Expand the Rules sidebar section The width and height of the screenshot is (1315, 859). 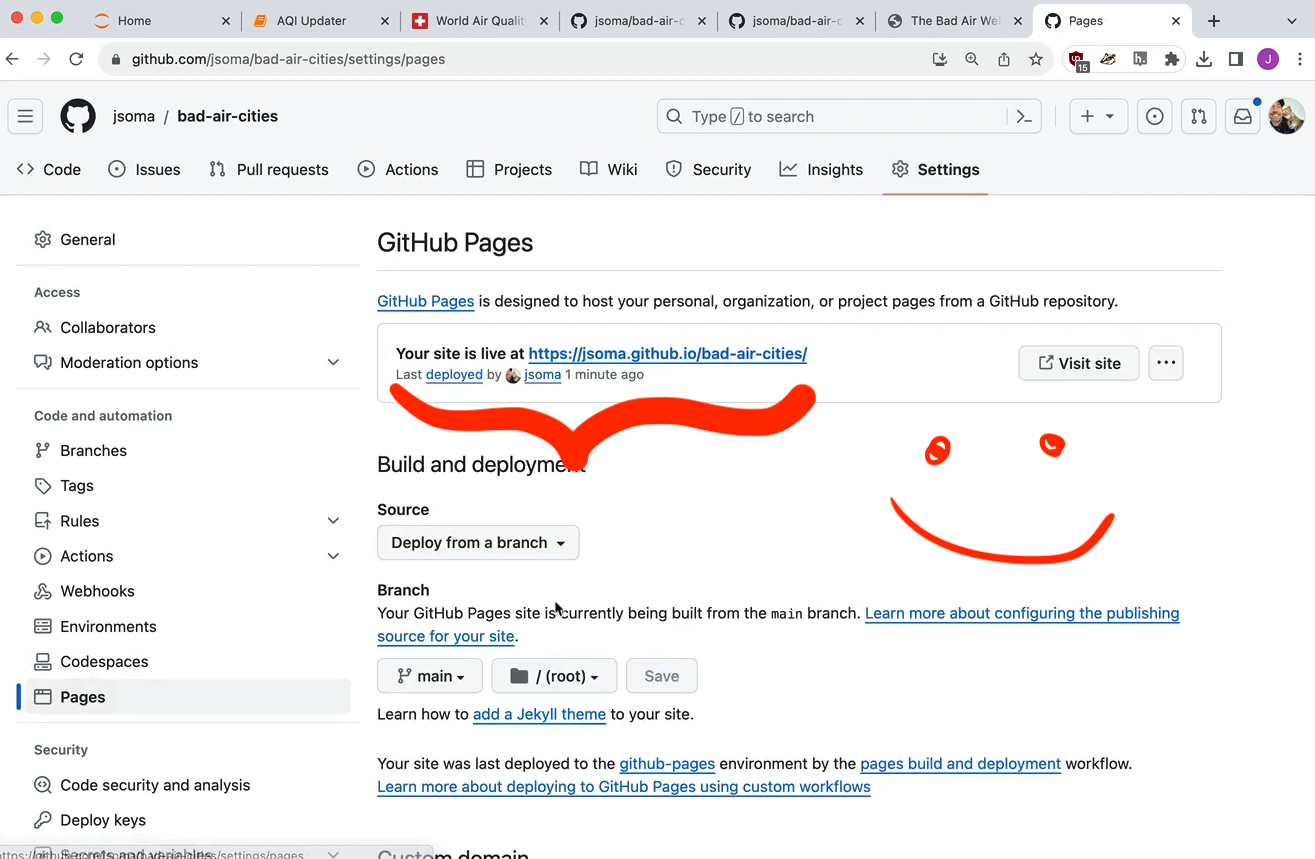coord(333,521)
